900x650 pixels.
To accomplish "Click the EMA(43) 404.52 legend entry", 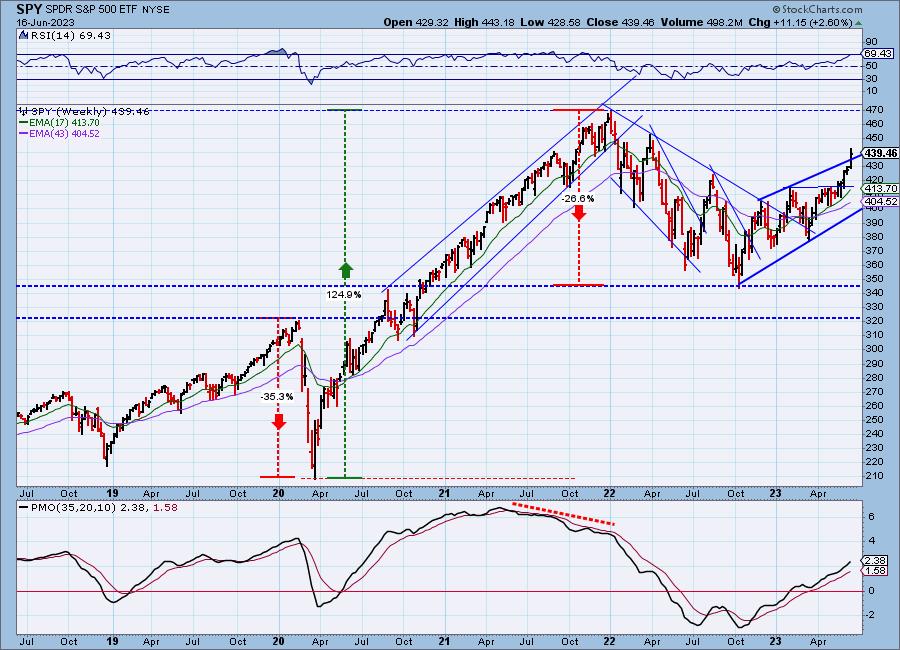I will (64, 134).
